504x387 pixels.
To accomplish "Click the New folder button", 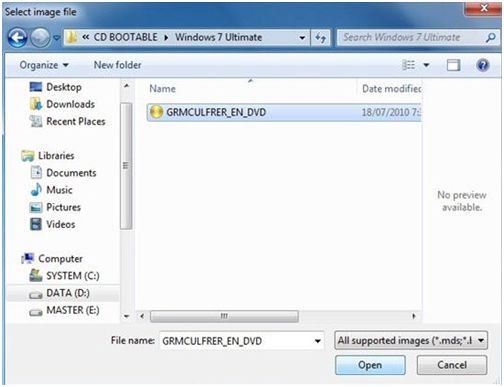I will tap(117, 65).
